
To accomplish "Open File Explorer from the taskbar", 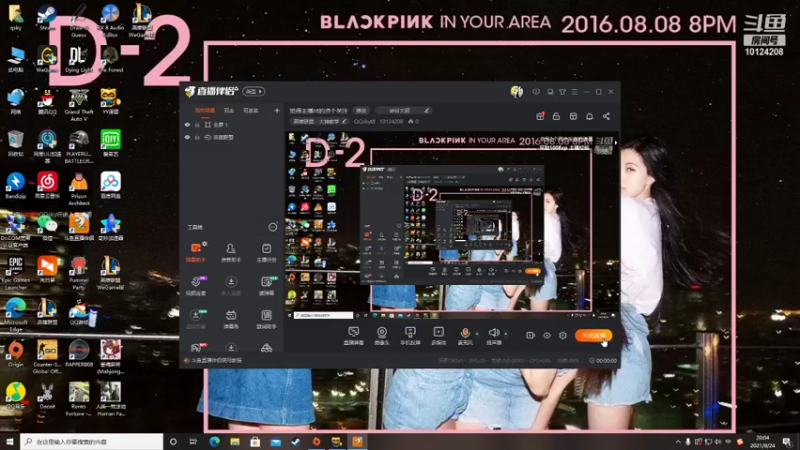I will [235, 441].
